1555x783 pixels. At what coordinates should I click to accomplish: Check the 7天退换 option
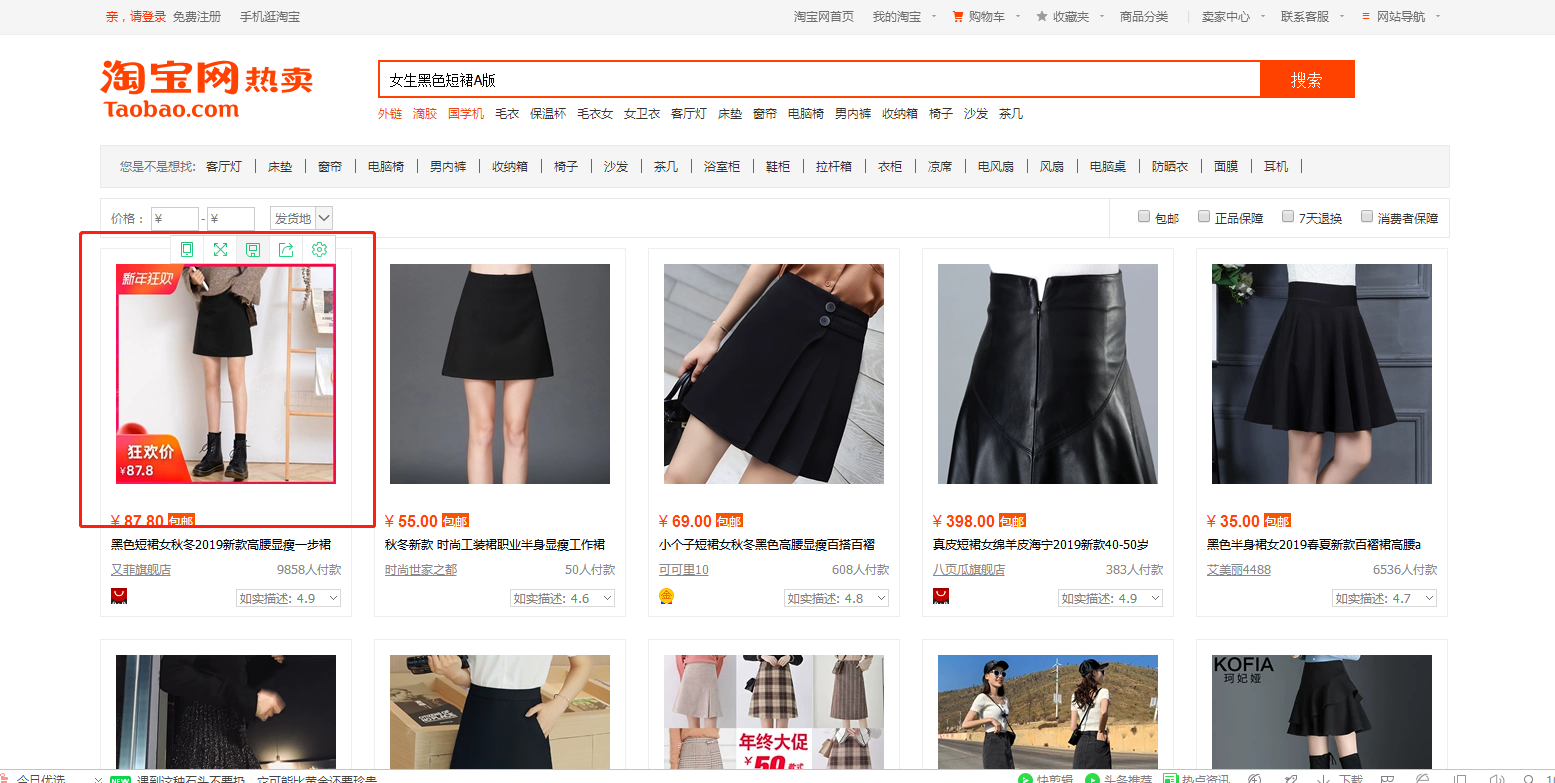(1288, 216)
